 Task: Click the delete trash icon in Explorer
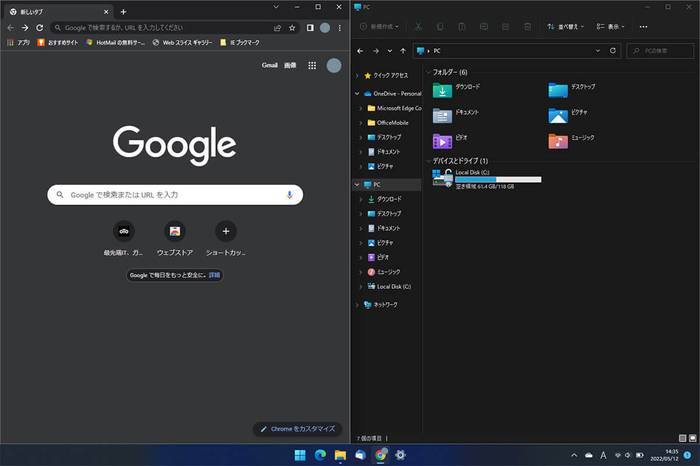528,27
